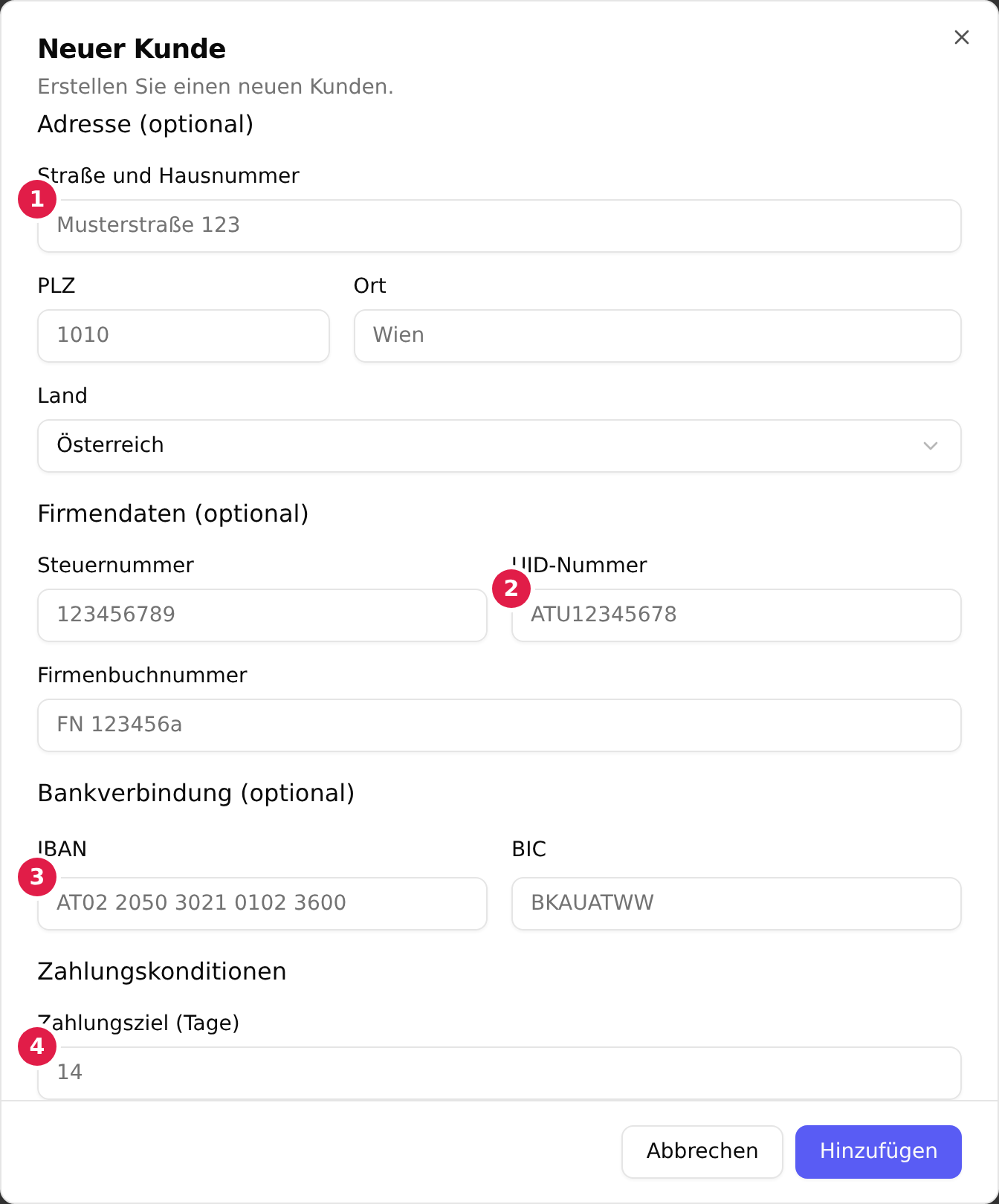Click the Abbrechen button

point(702,1151)
